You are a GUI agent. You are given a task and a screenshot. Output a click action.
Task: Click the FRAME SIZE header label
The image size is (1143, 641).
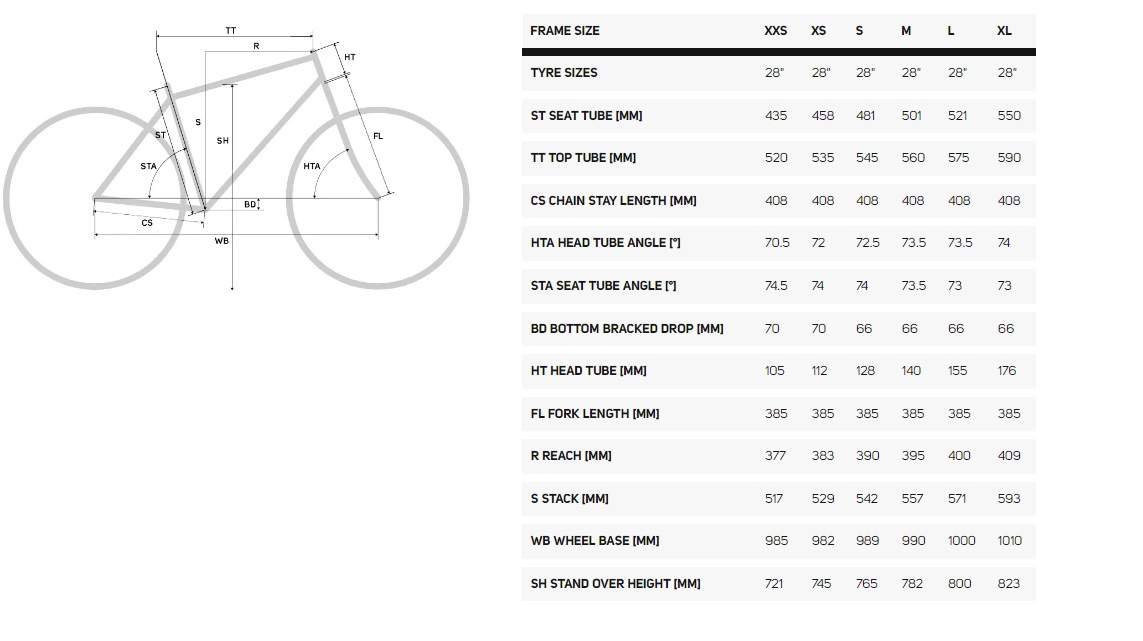point(565,31)
